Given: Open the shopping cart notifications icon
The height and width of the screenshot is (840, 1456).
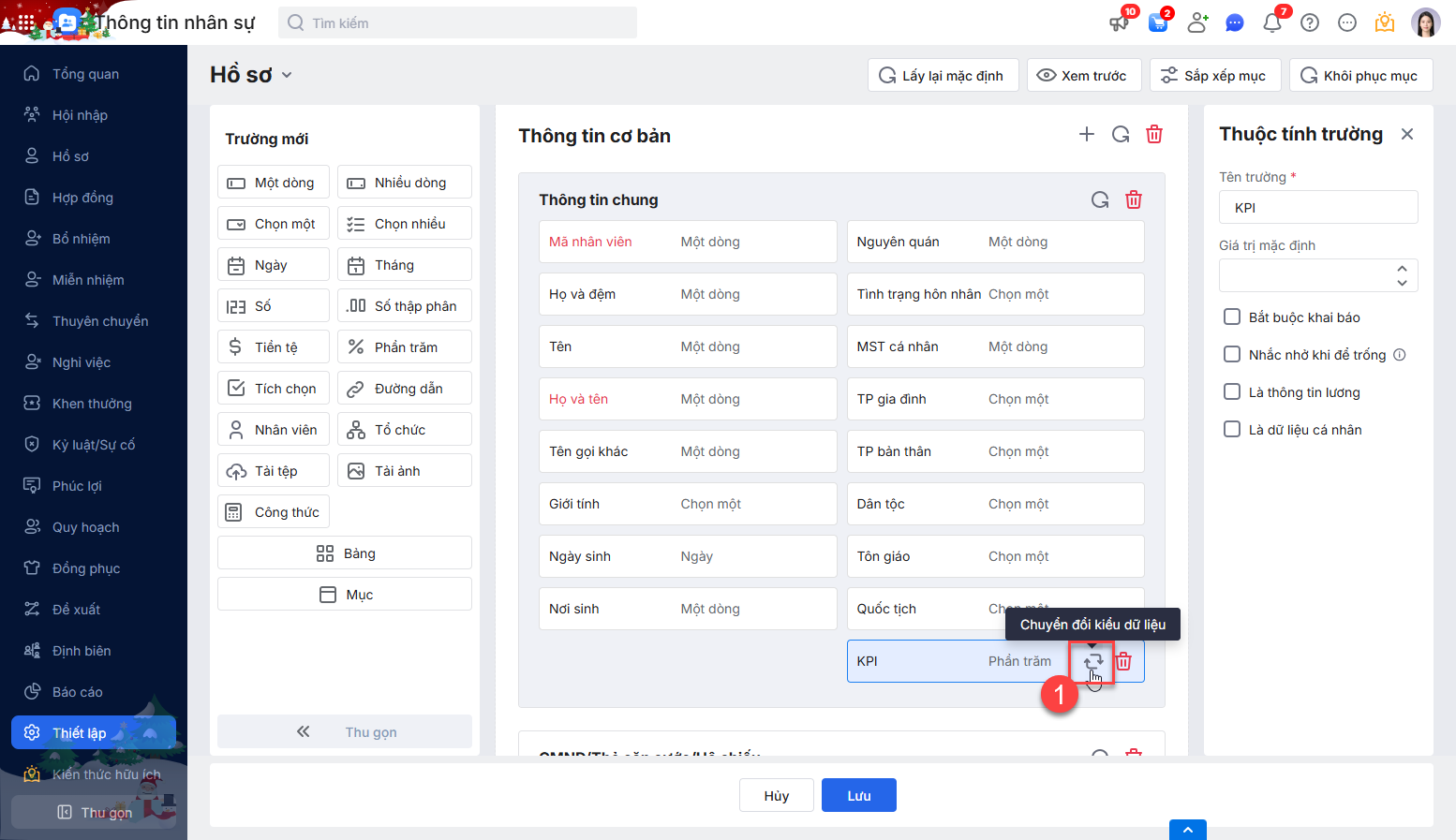Looking at the screenshot, I should (x=1159, y=22).
